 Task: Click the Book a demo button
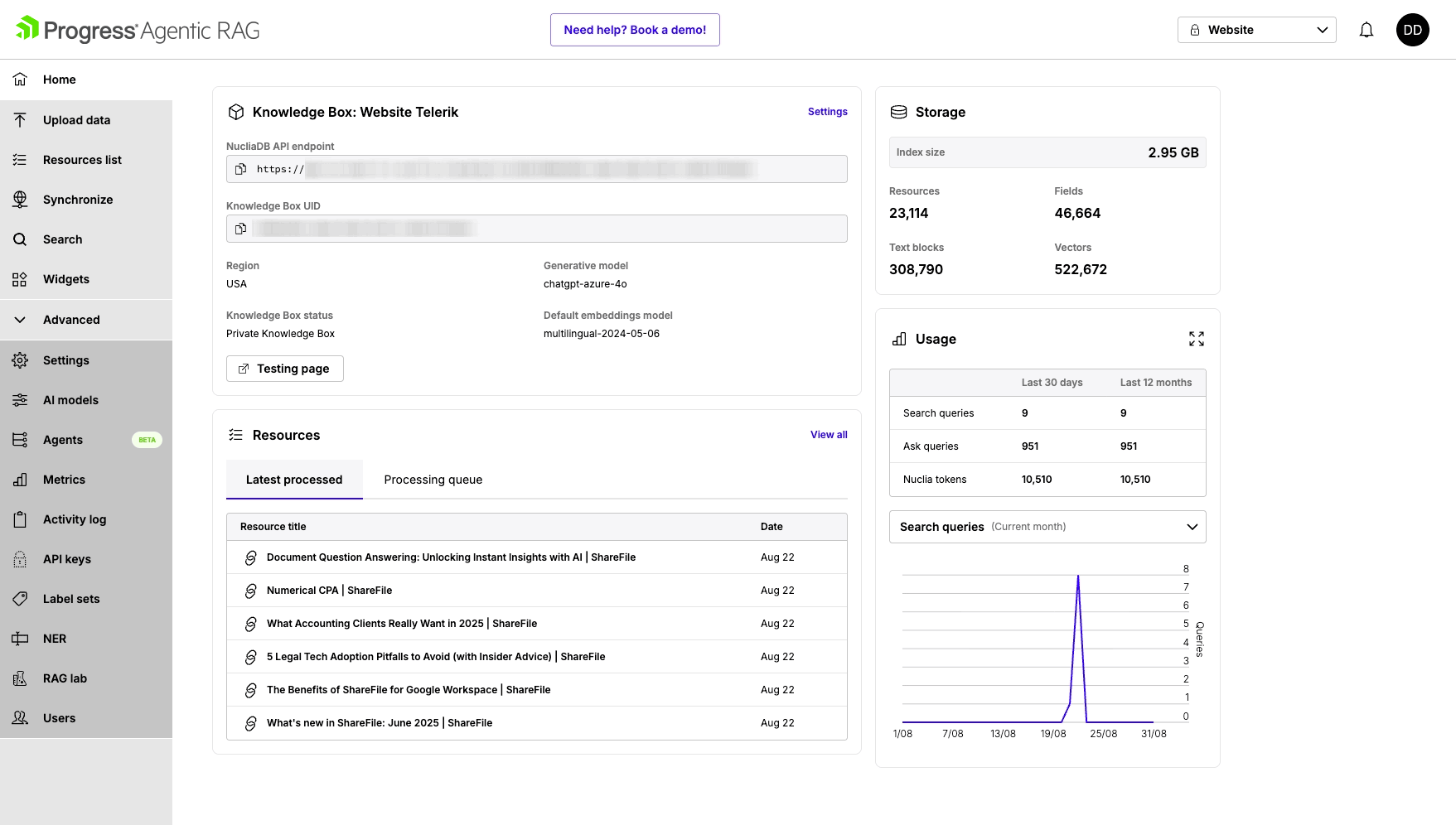(x=635, y=30)
